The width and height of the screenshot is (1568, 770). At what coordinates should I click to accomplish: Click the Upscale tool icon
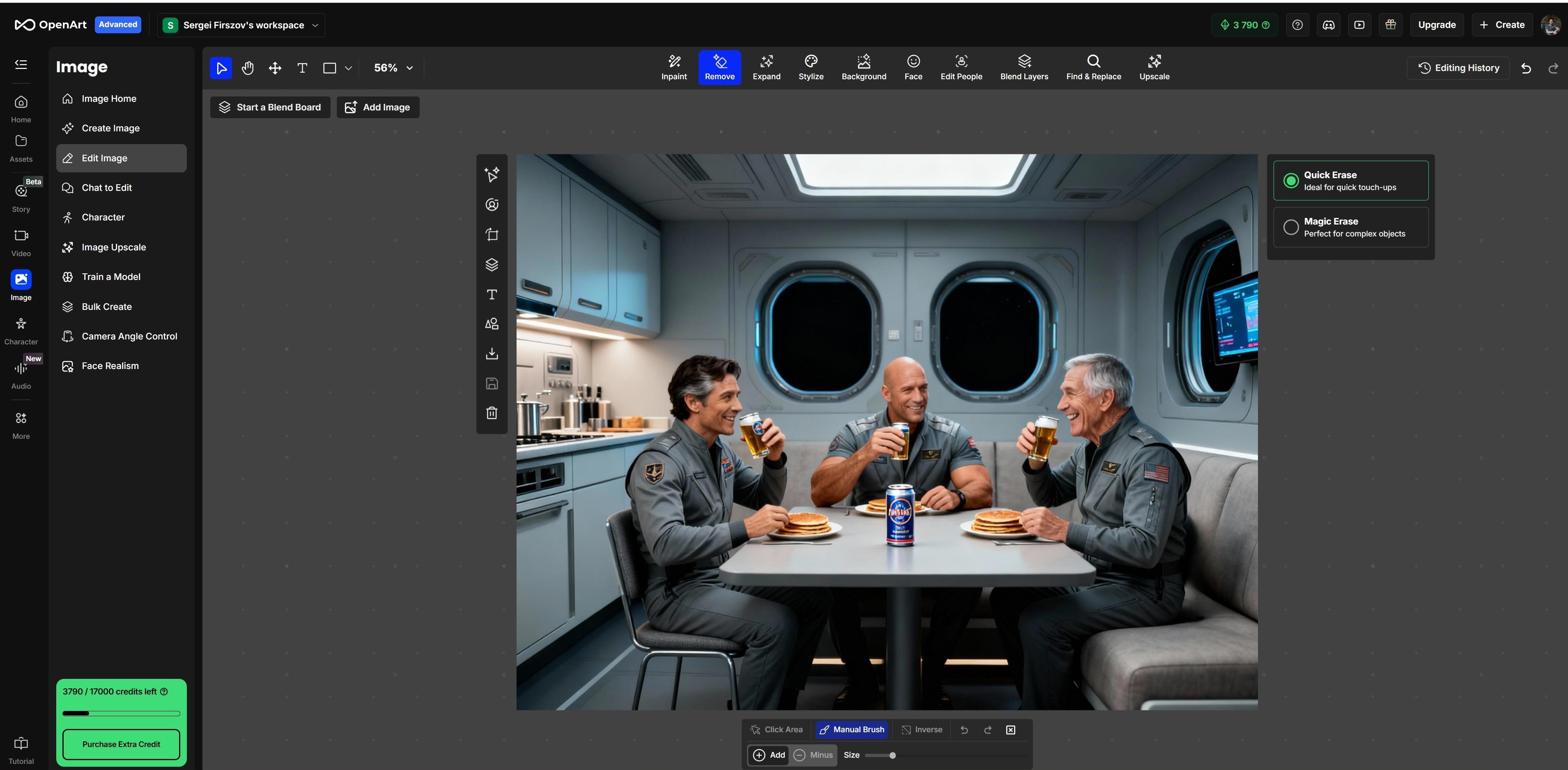(x=1154, y=67)
